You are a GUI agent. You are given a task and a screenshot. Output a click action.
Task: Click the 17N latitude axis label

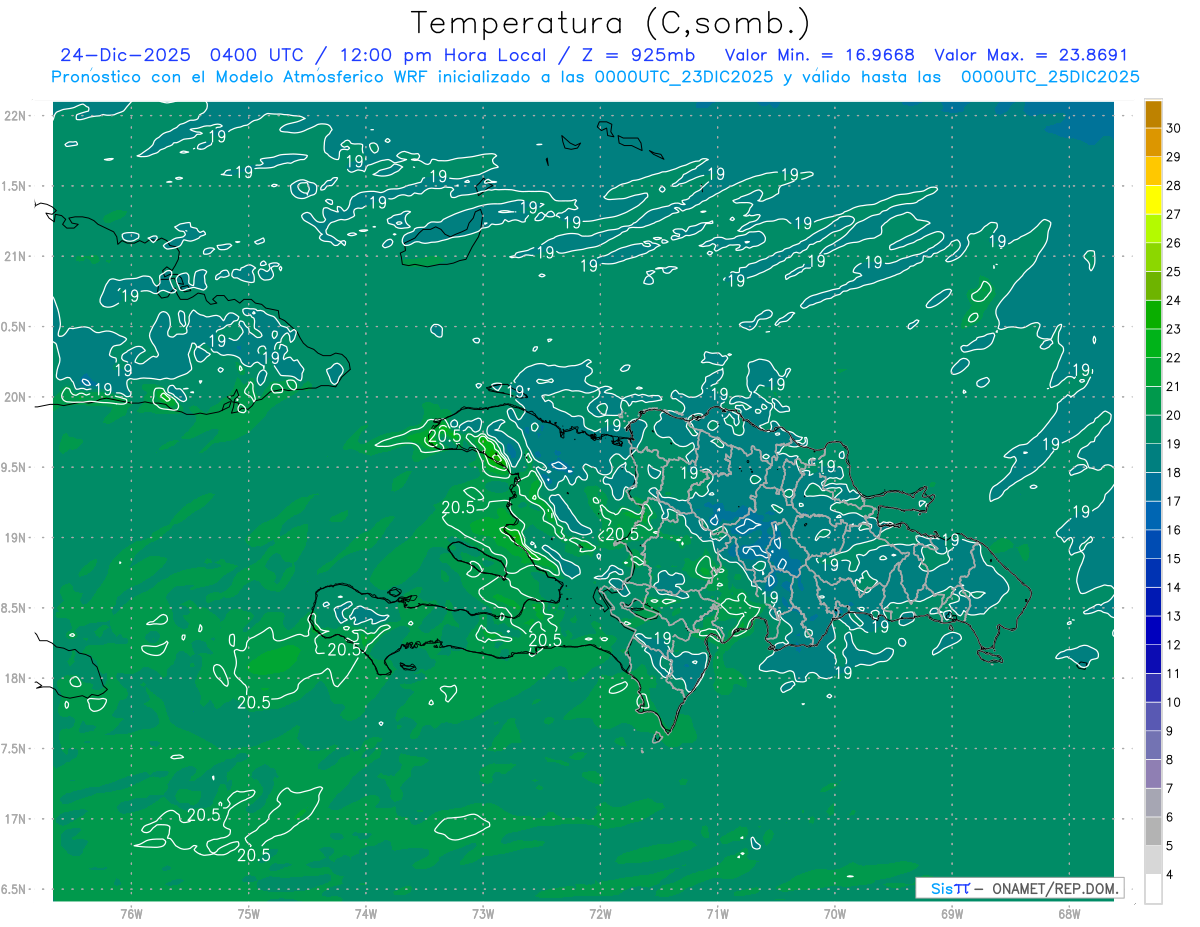[14, 819]
